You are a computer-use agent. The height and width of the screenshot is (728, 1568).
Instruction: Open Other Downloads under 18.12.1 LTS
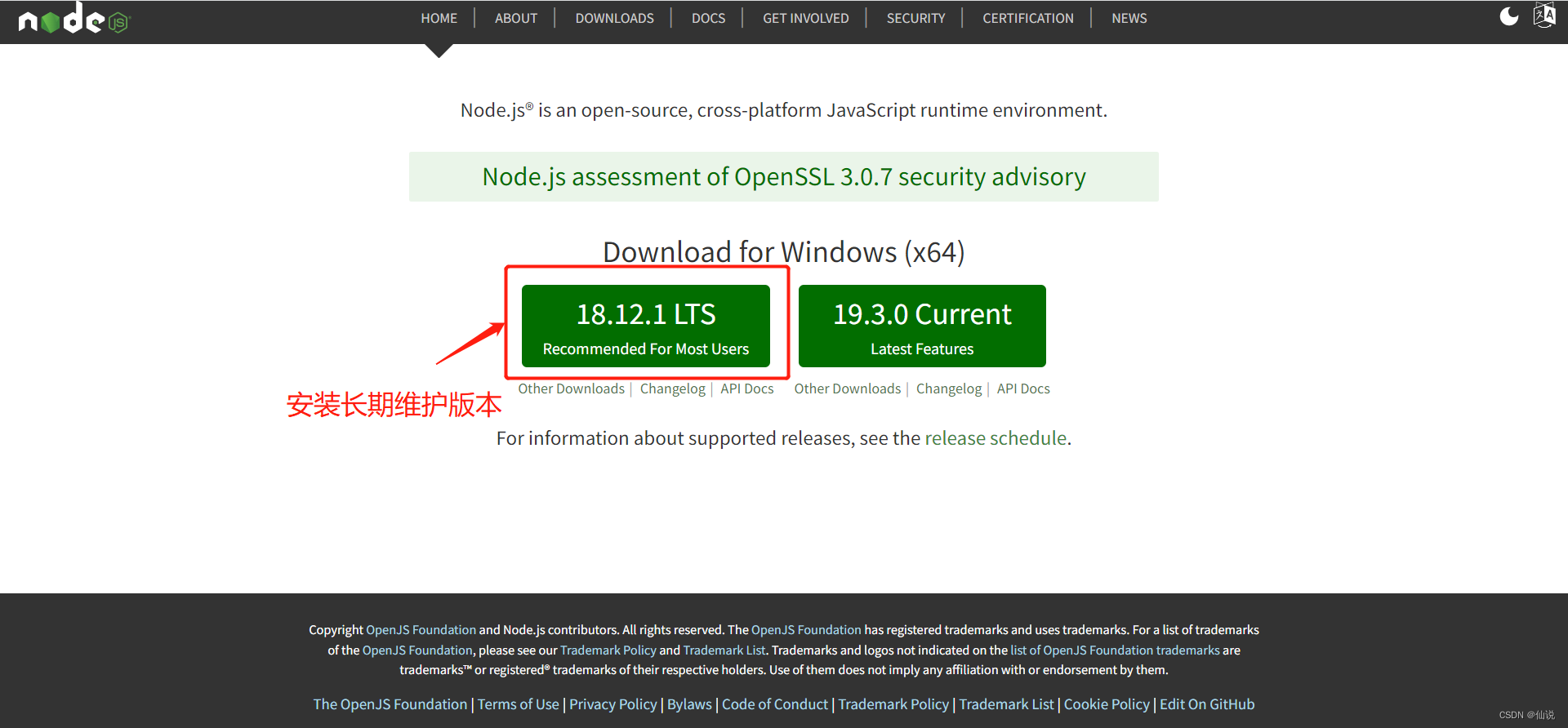[571, 389]
